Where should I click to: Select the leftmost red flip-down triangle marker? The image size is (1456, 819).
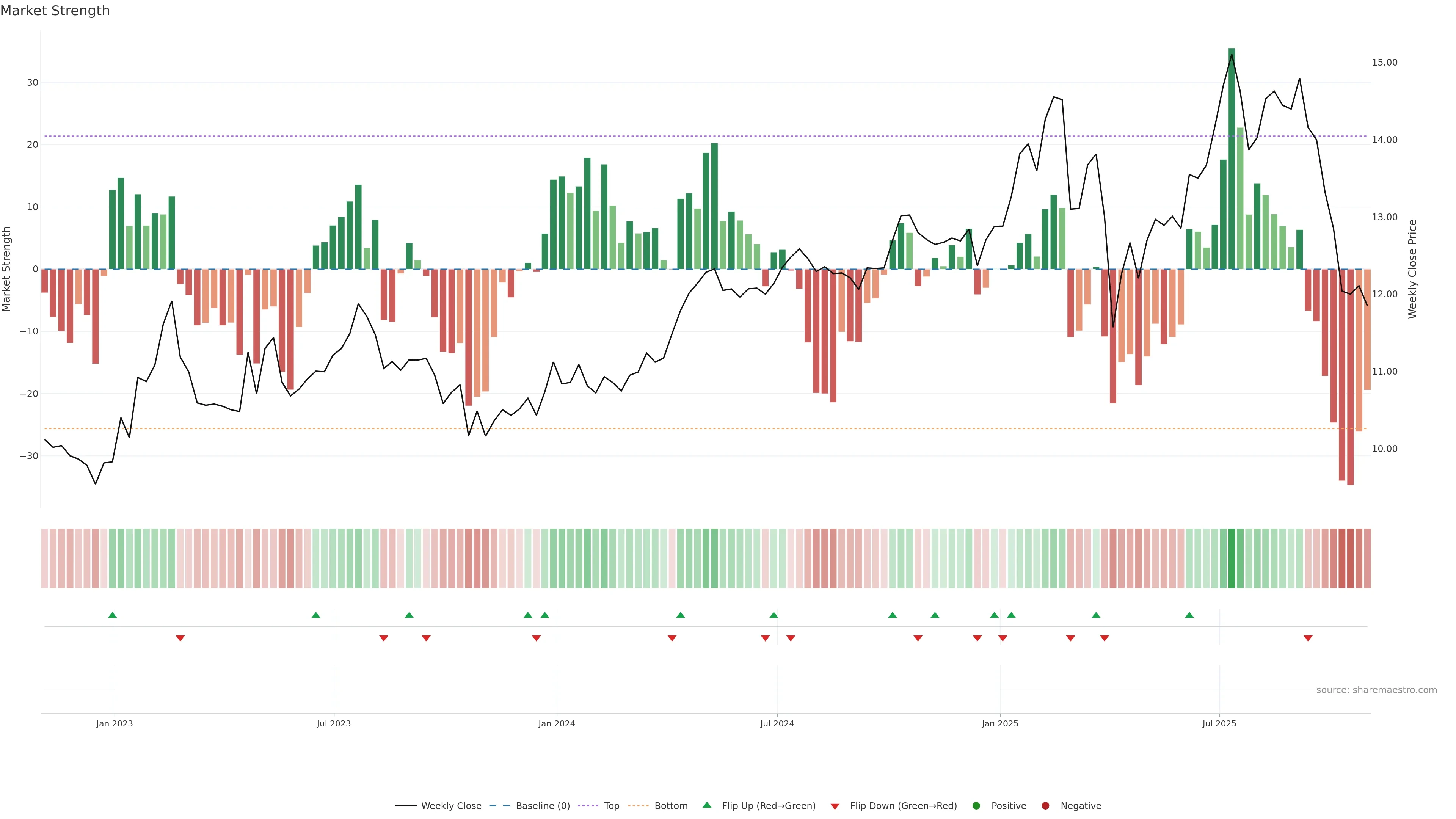pos(180,638)
